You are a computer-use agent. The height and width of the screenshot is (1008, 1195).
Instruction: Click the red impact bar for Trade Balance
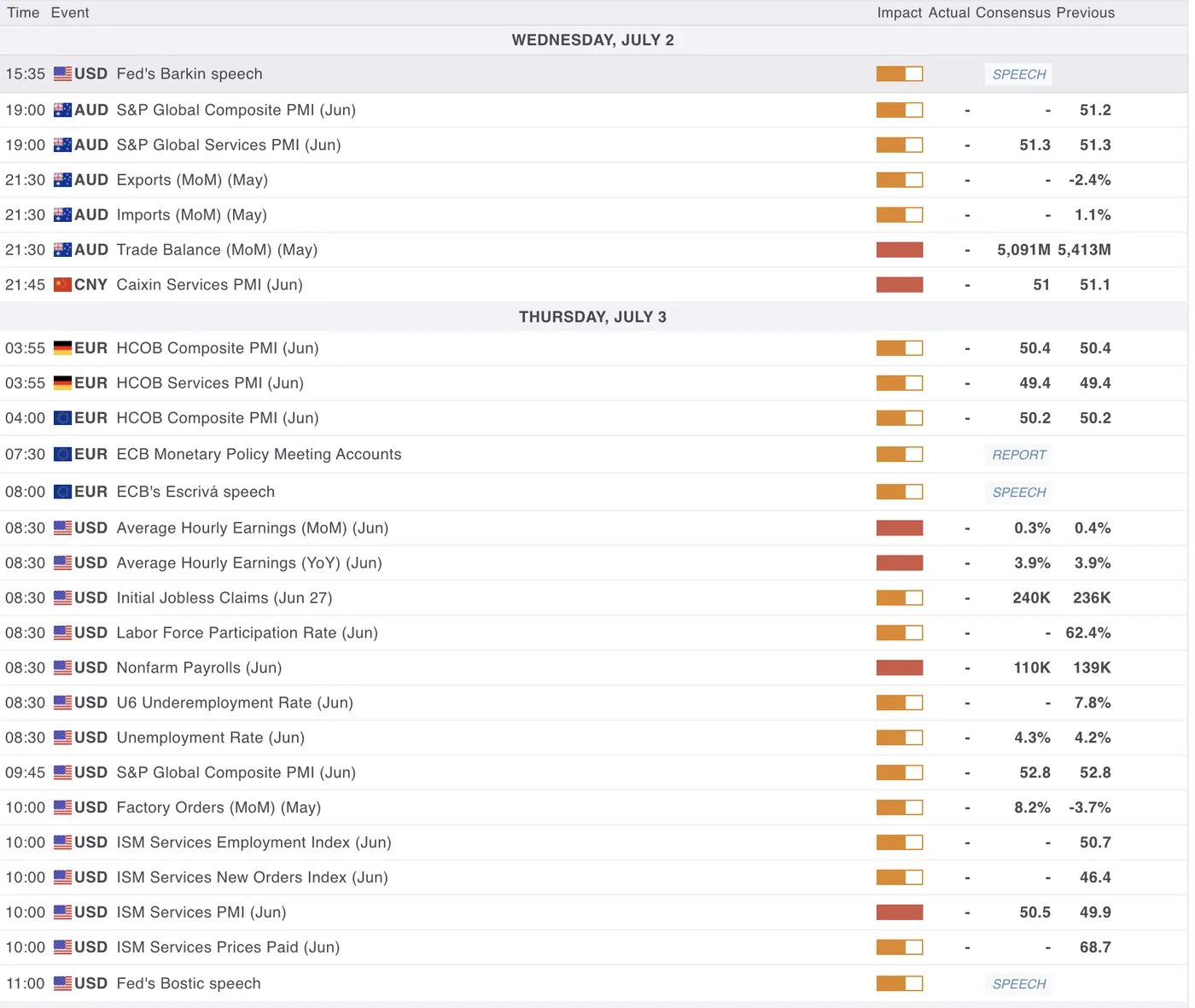(900, 250)
